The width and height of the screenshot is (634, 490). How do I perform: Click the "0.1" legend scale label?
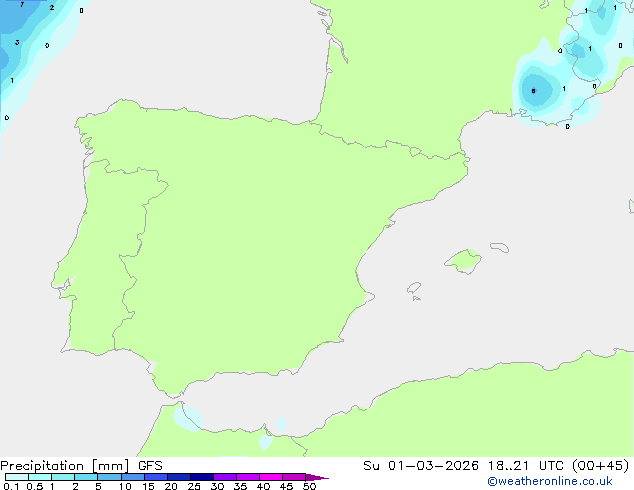coord(11,486)
